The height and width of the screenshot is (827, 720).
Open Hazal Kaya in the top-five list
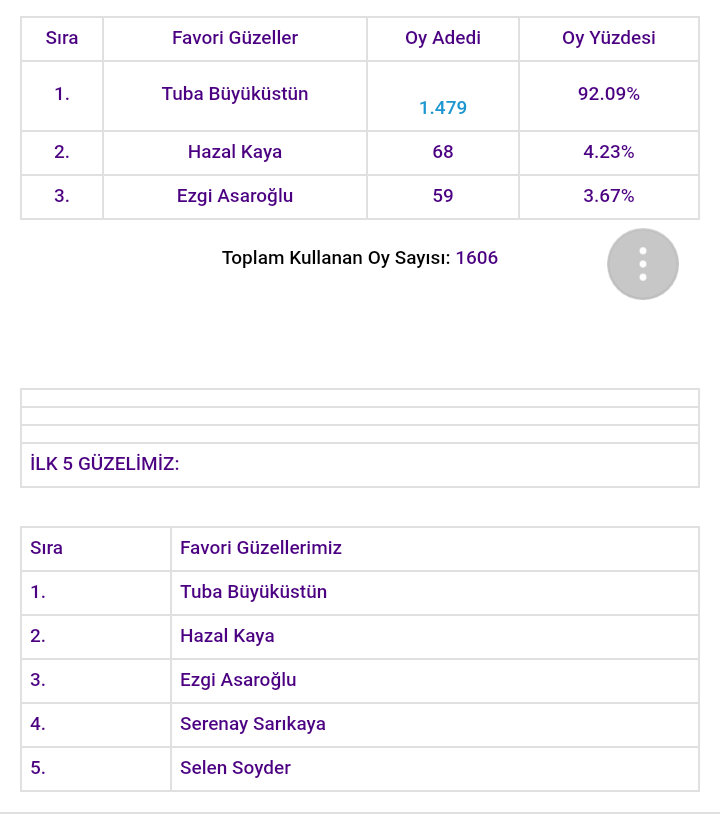227,636
